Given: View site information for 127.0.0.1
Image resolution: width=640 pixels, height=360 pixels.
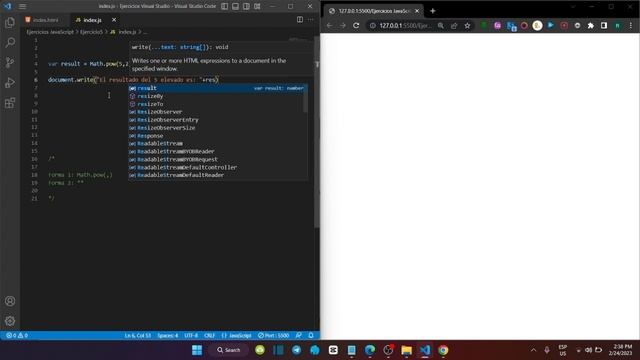Looking at the screenshot, I should pos(373,25).
